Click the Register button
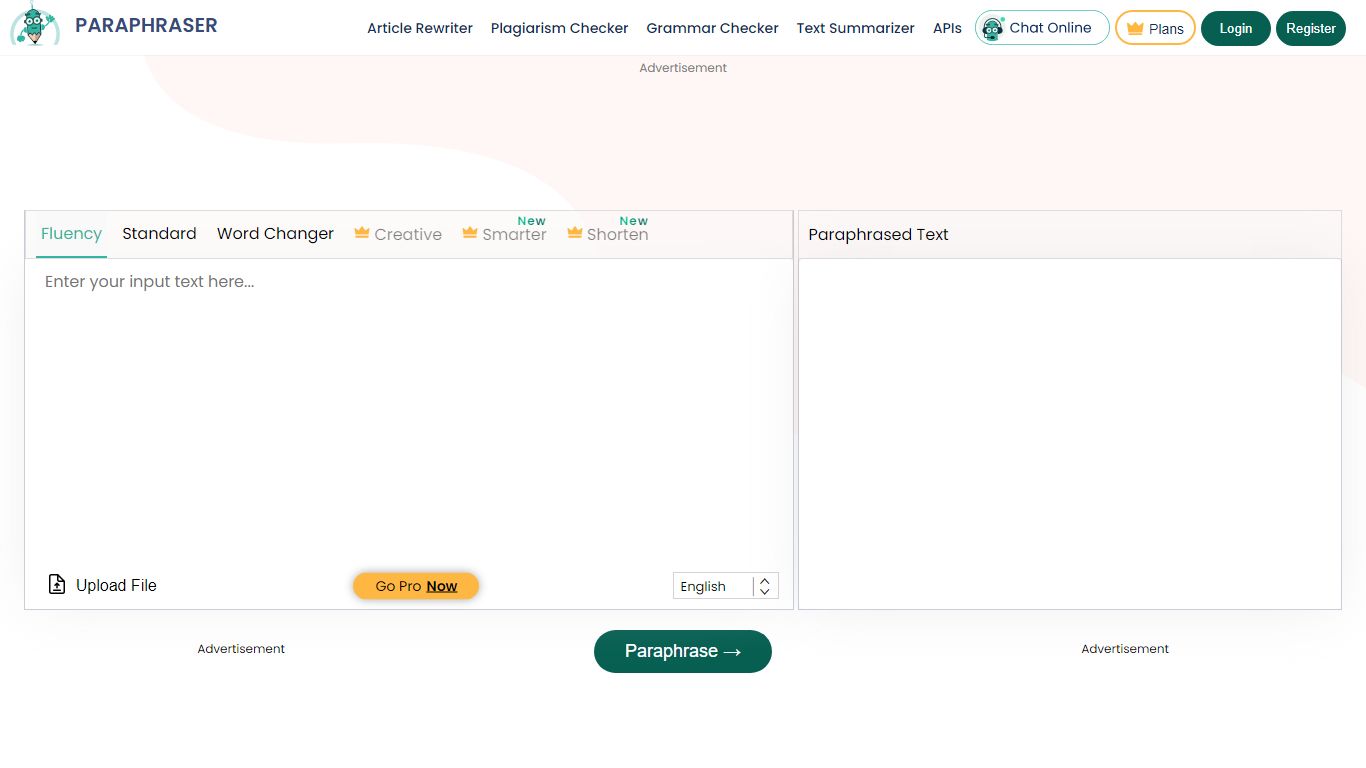 (1311, 28)
